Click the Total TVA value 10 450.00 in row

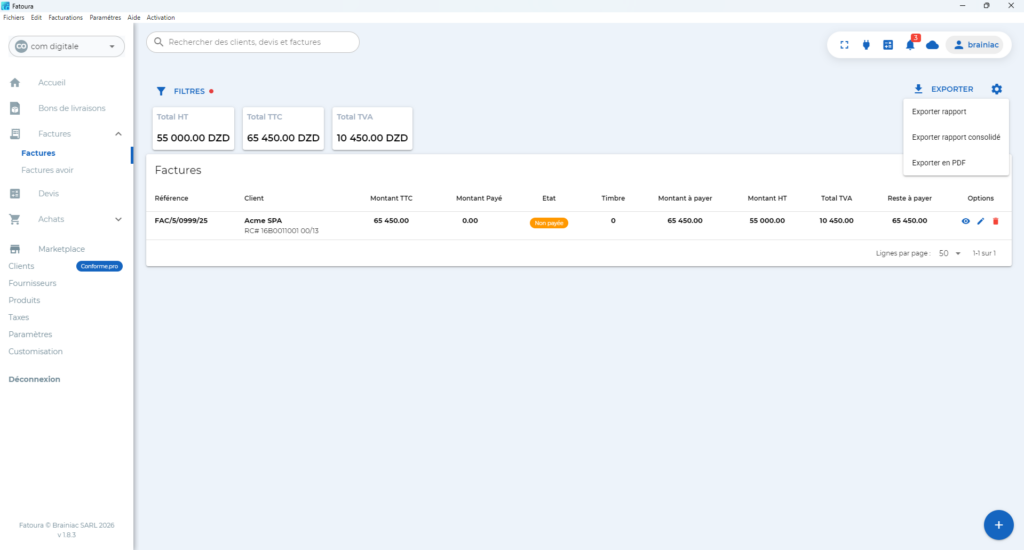(x=836, y=221)
